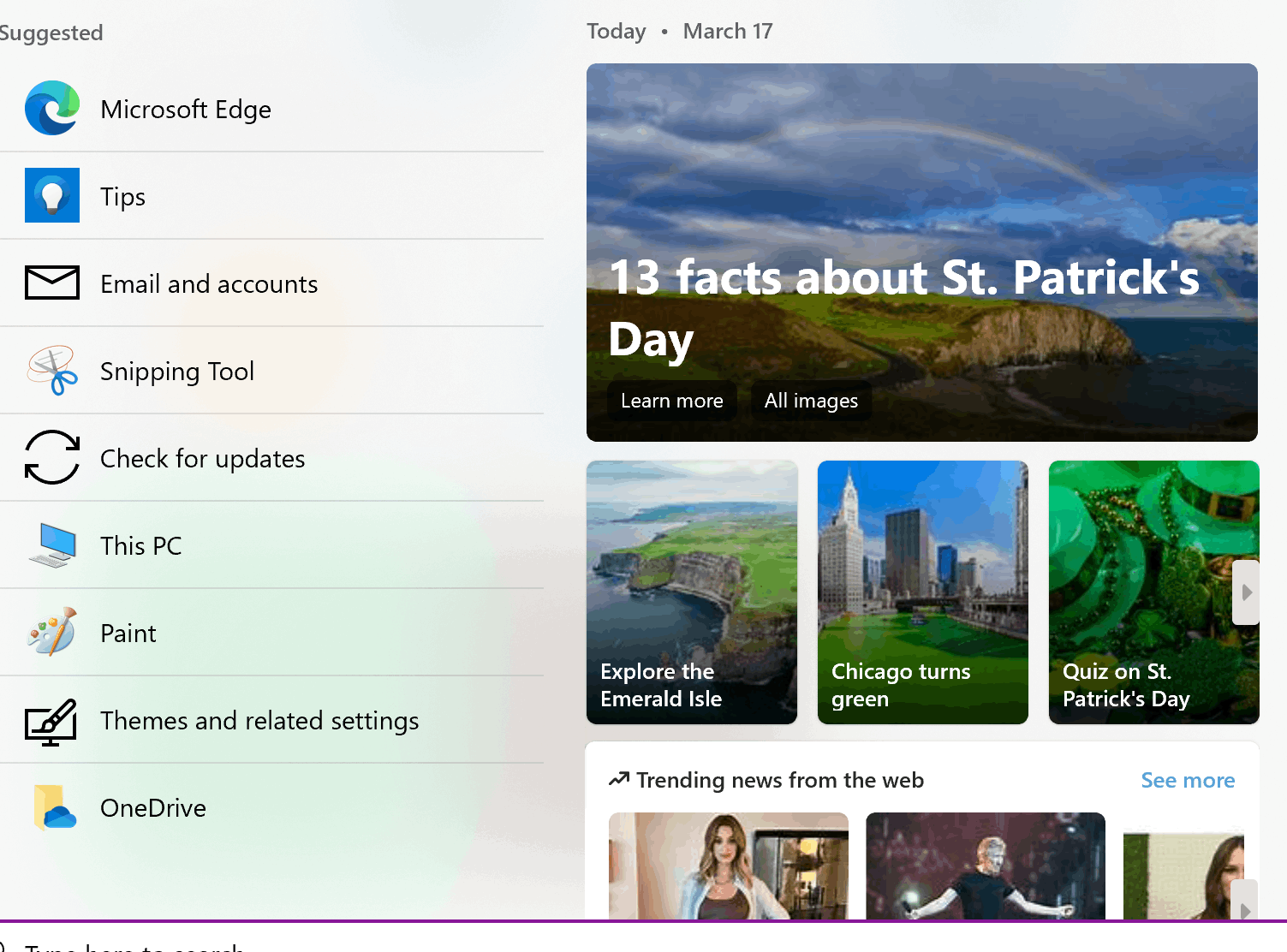Select the Snipping Tool text label
This screenshot has width=1287, height=952.
(177, 372)
